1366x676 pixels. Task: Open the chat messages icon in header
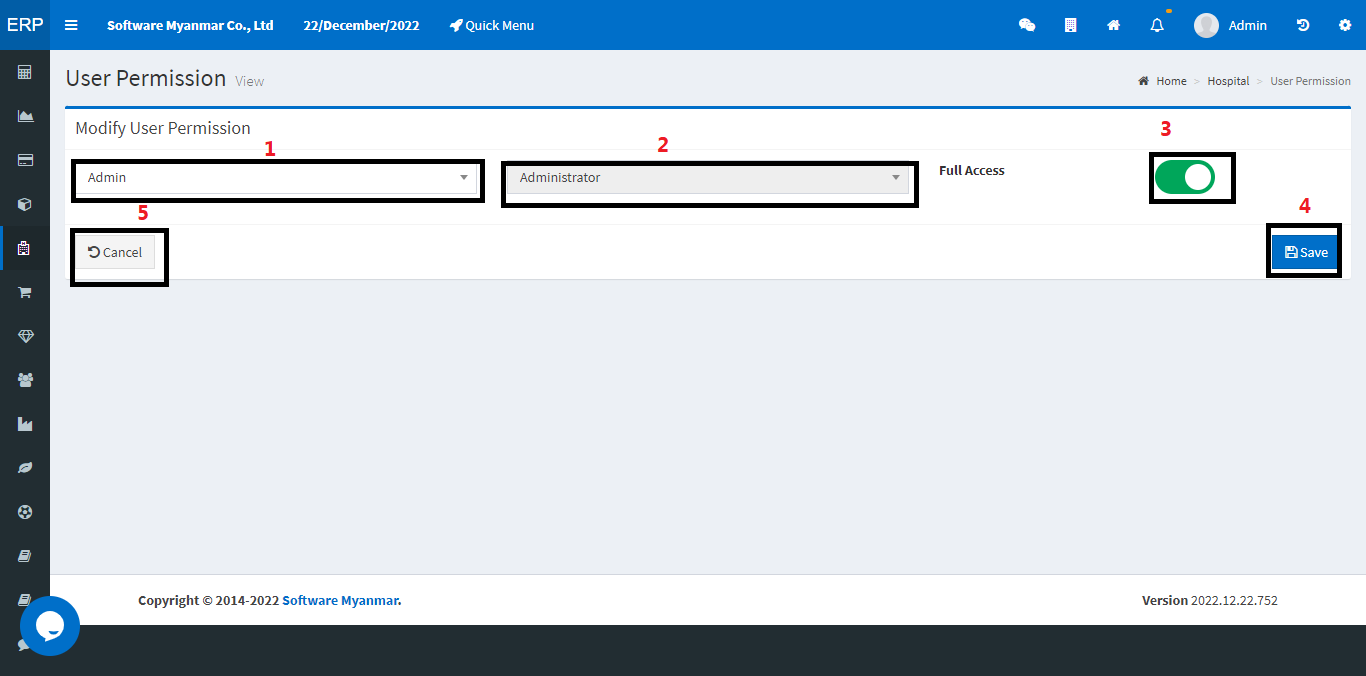1027,25
